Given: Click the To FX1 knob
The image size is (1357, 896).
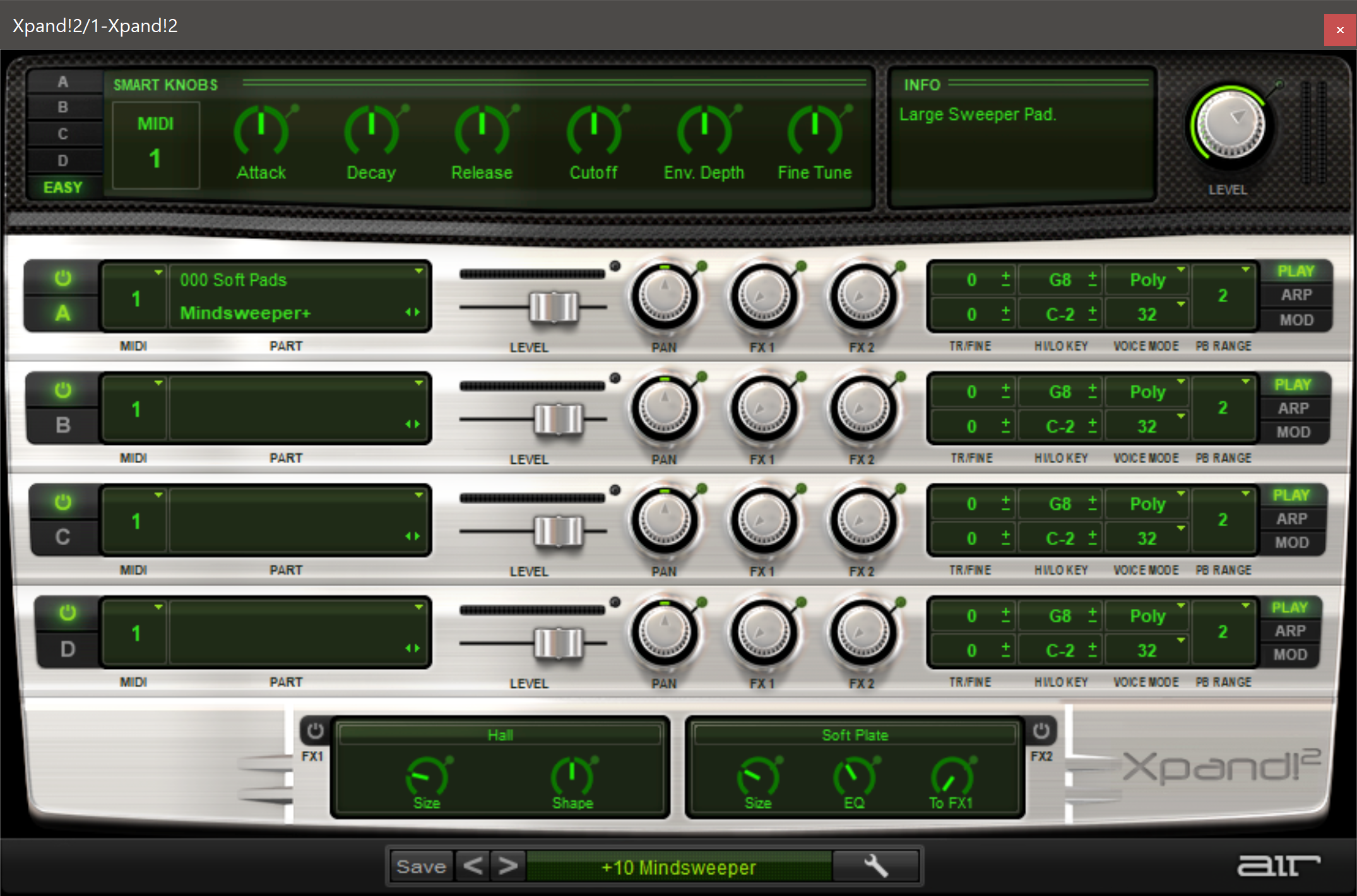Looking at the screenshot, I should click(951, 776).
